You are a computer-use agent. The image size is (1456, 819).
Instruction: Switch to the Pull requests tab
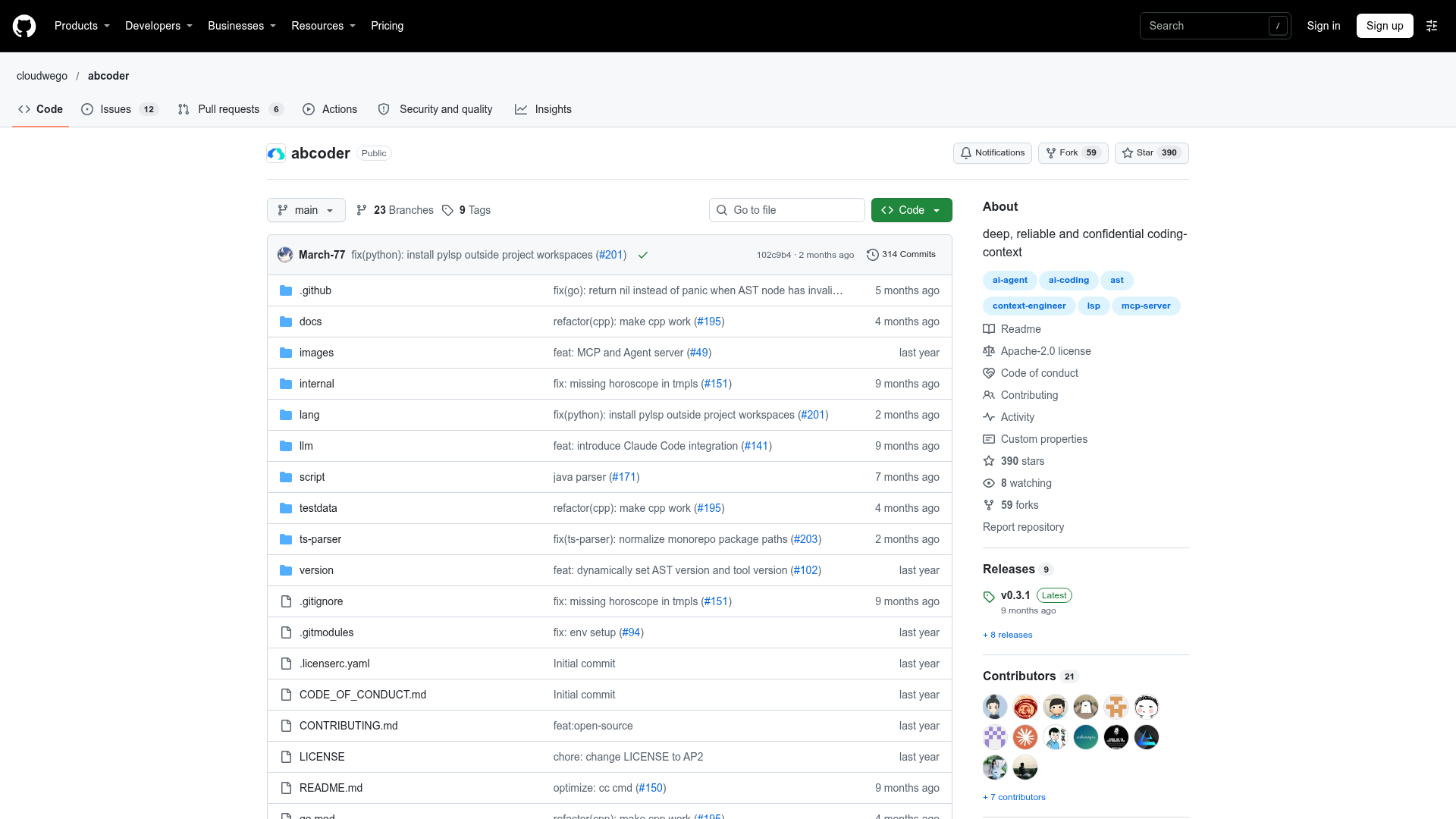(231, 109)
